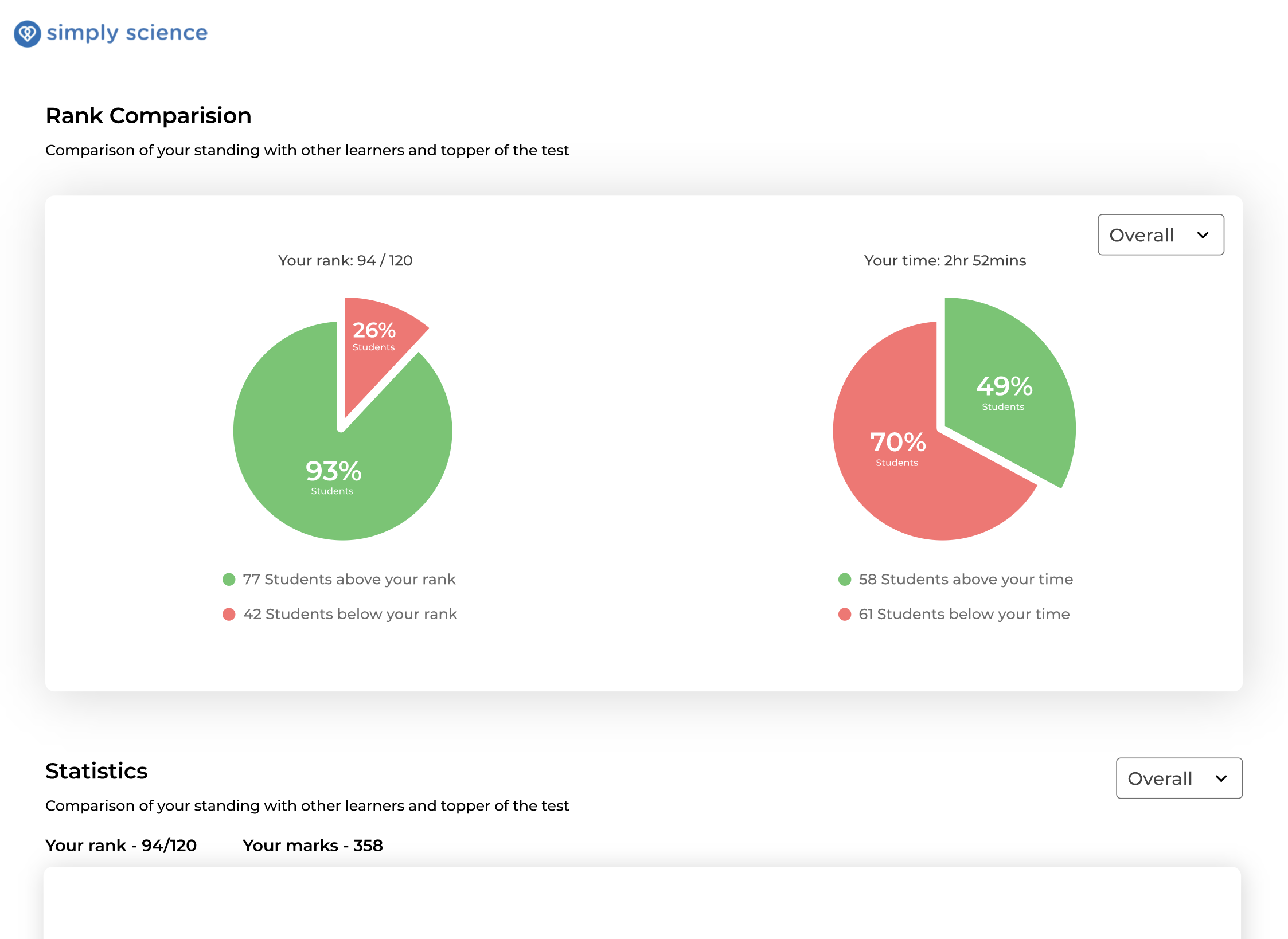Click the Rank Comparision heading
This screenshot has height=939, width=1288.
click(x=149, y=115)
